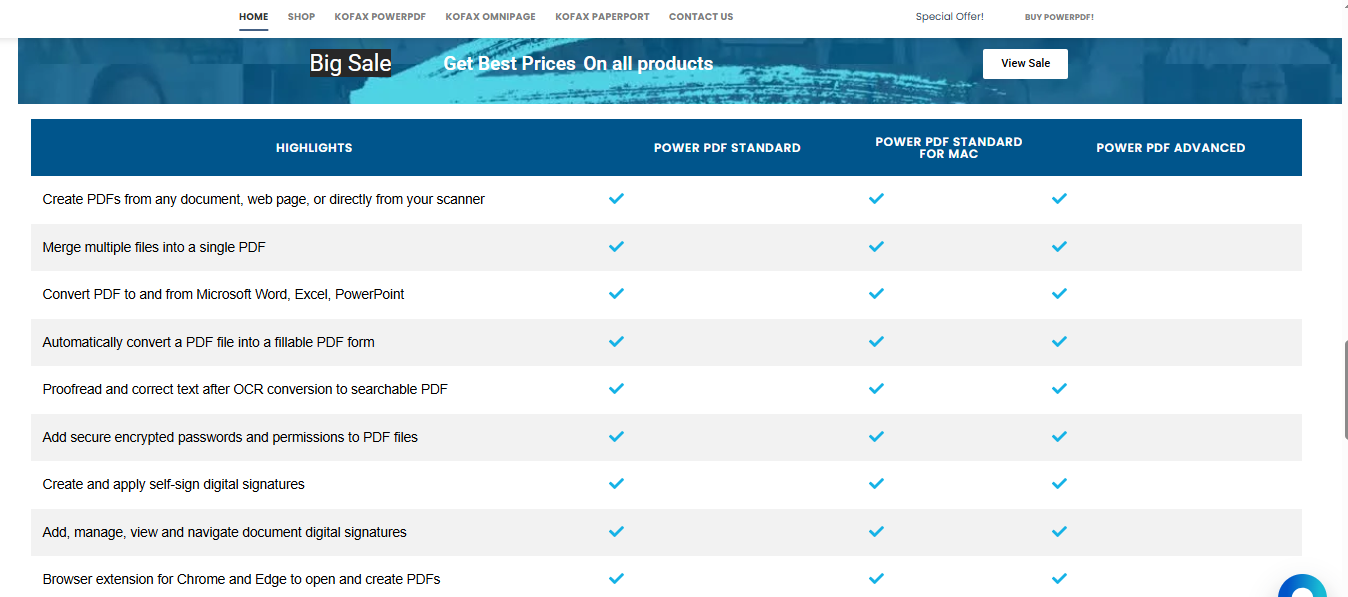The width and height of the screenshot is (1348, 597).
Task: Click Advanced checkmark in Proofread OCR row
Action: click(x=1060, y=389)
